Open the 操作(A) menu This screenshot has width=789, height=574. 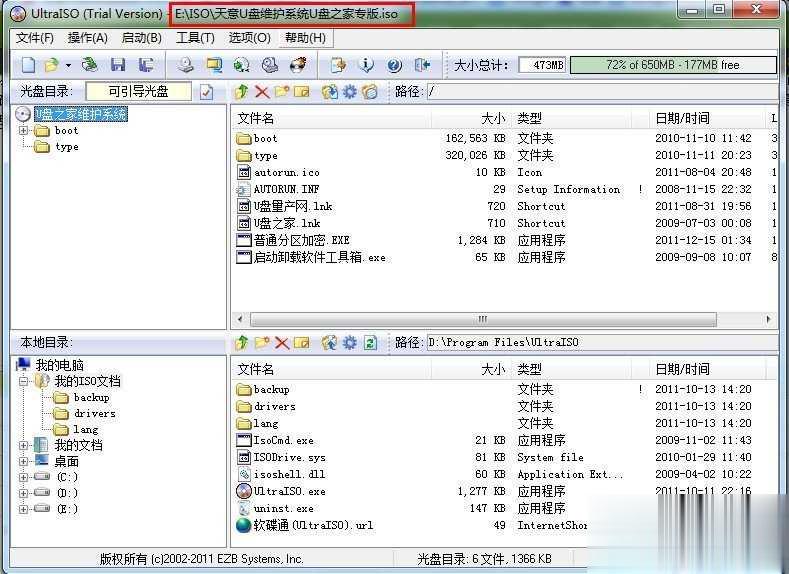(88, 38)
